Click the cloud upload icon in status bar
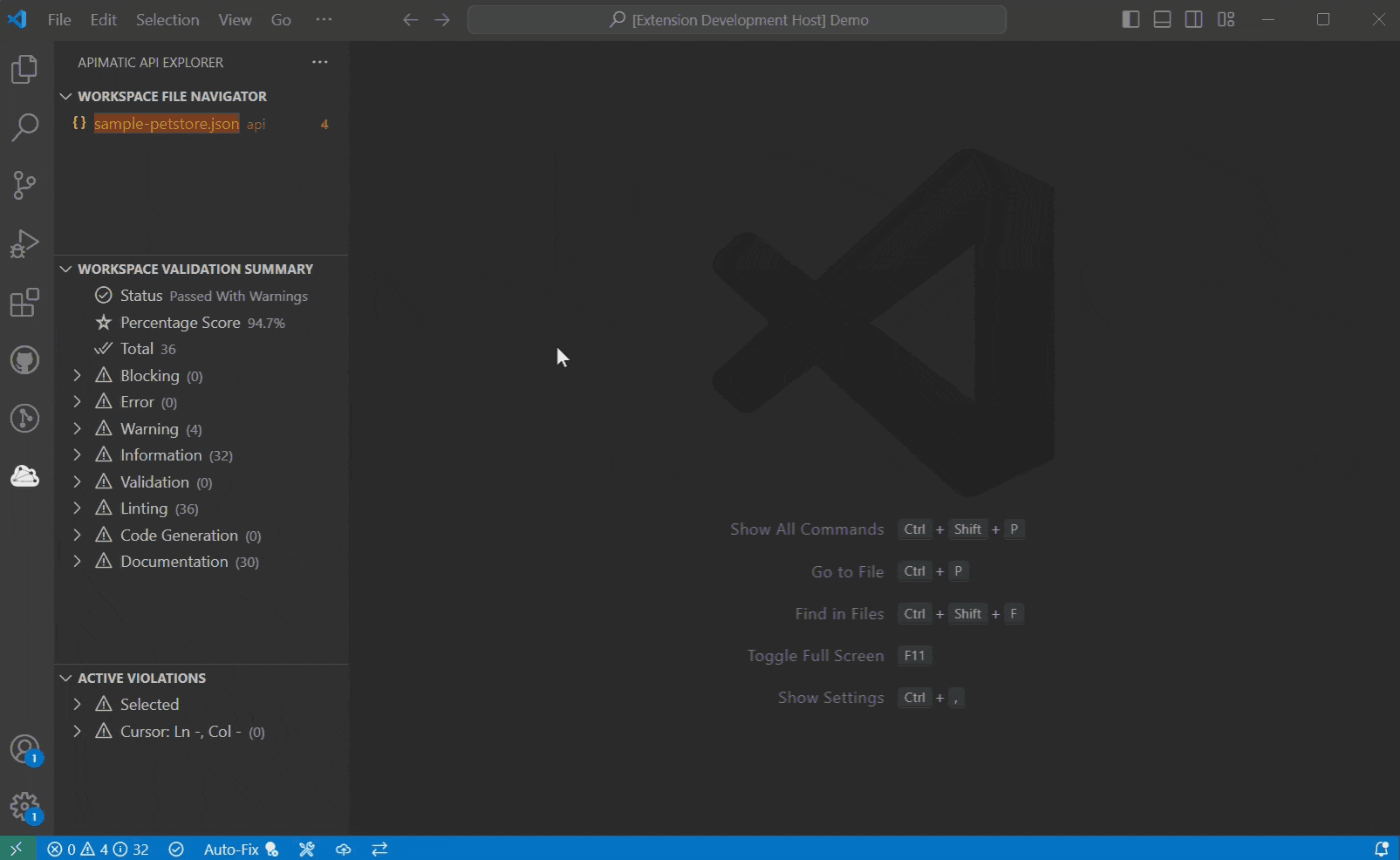Viewport: 1400px width, 860px height. coord(343,849)
